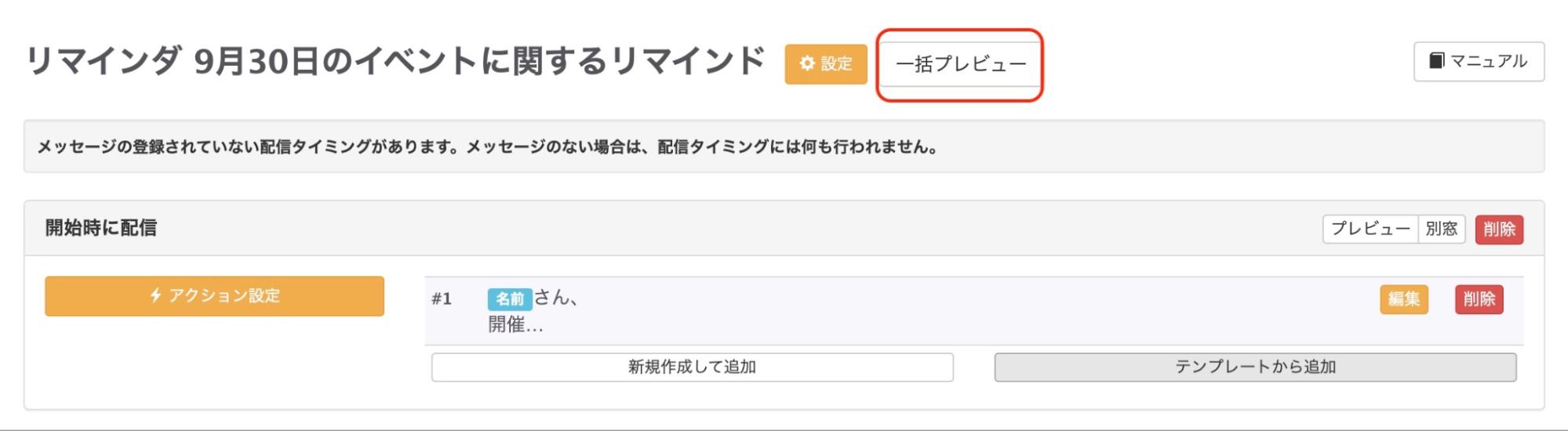The height and width of the screenshot is (431, 1568).
Task: Open preview in 別窓
Action: tap(1442, 229)
